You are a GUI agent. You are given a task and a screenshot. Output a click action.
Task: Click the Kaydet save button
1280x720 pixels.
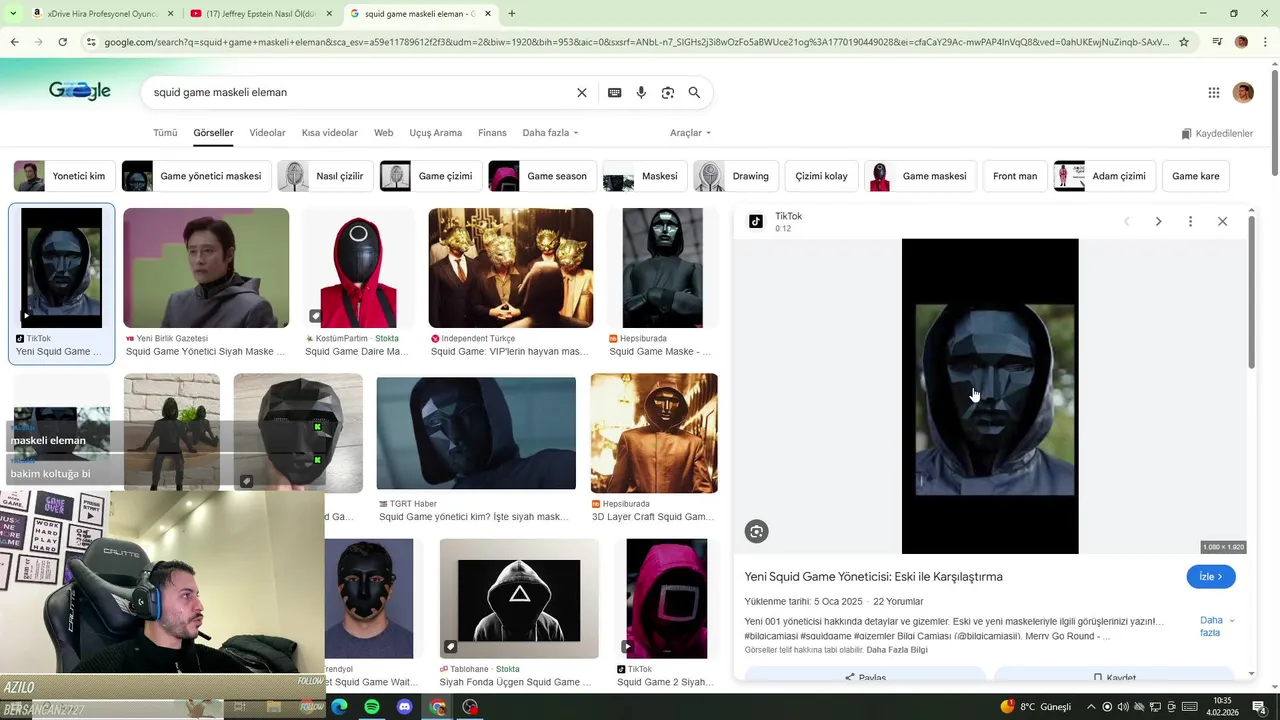click(1114, 677)
